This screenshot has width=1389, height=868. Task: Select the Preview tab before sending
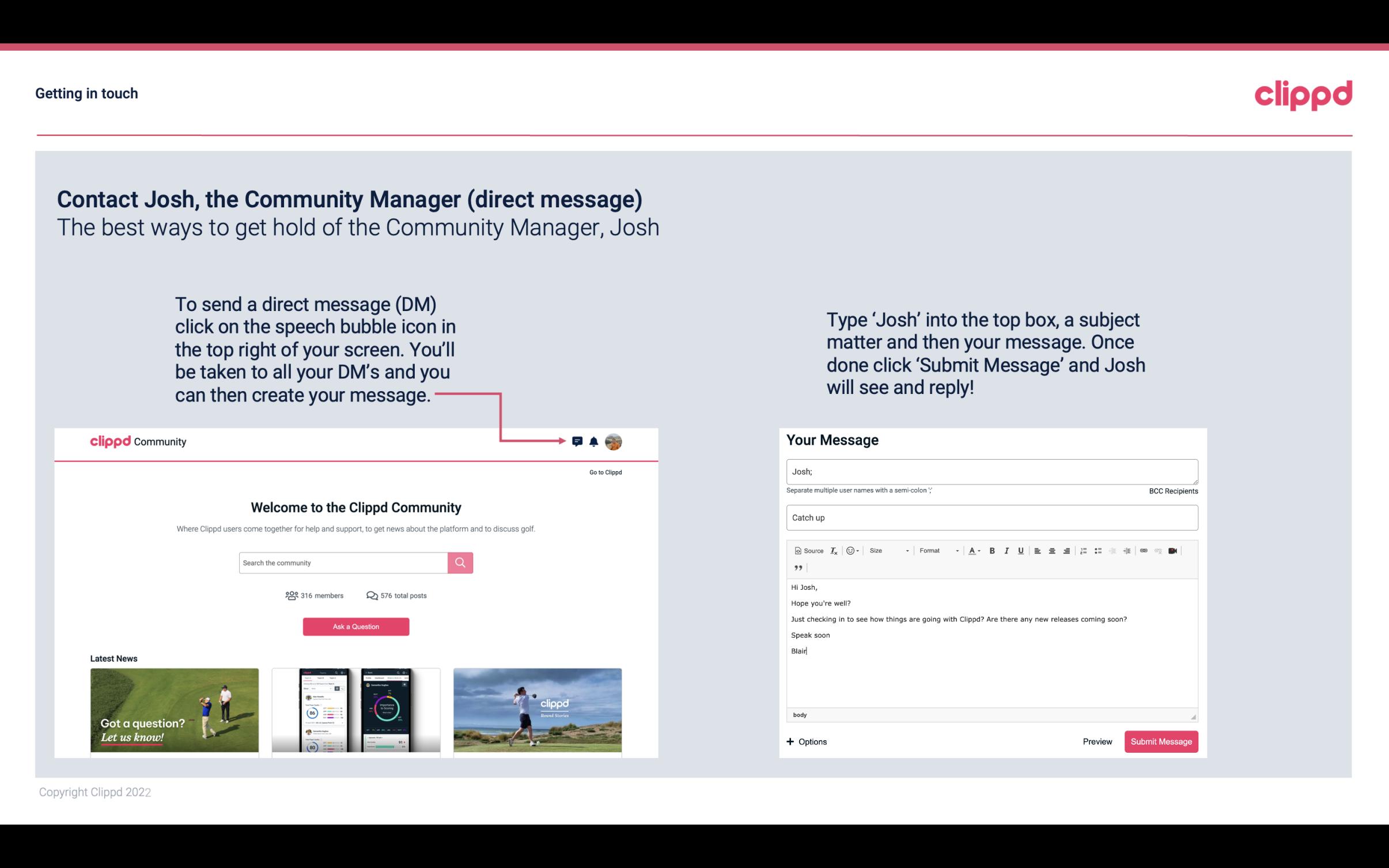(x=1097, y=741)
